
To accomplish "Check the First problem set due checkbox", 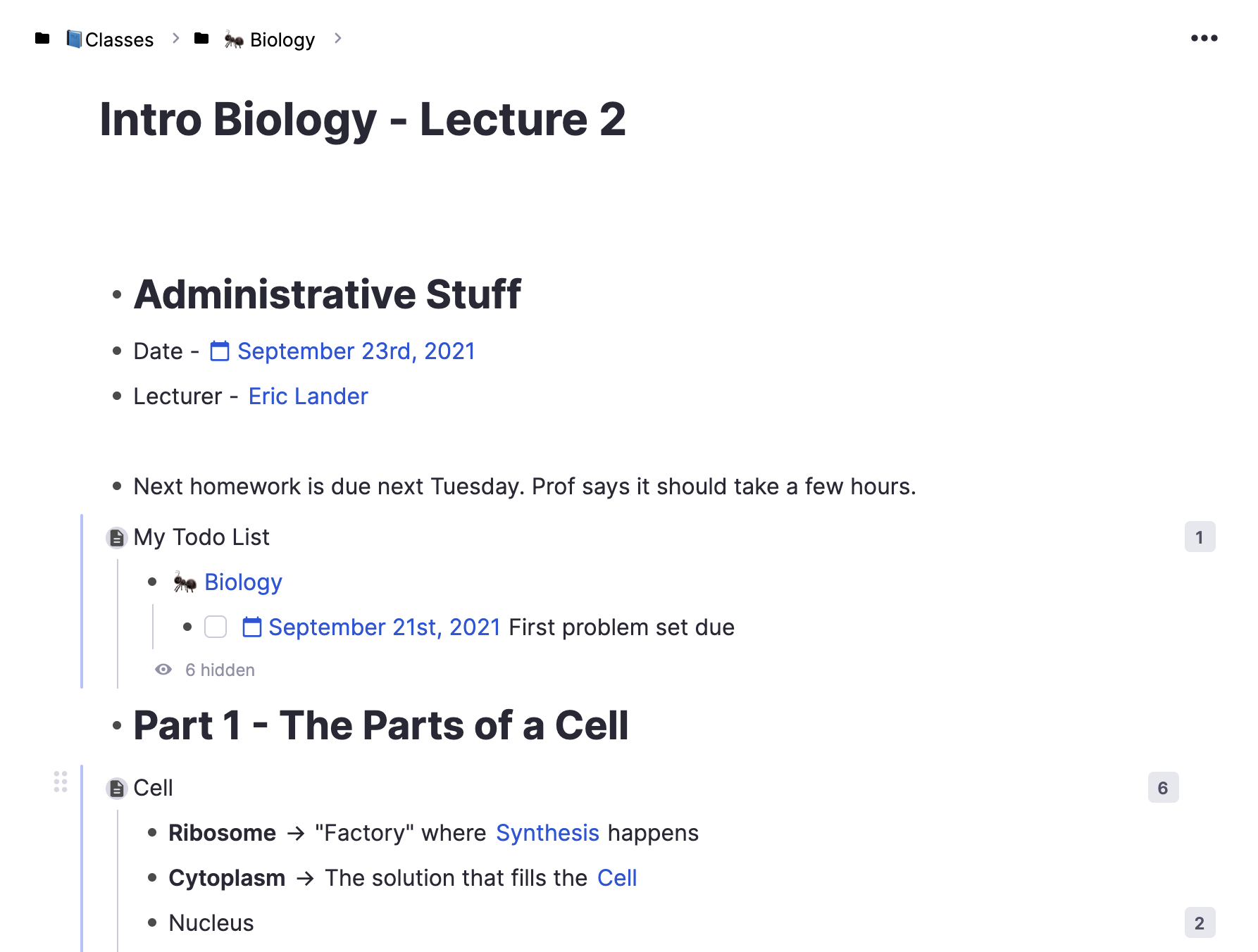I will (x=216, y=627).
